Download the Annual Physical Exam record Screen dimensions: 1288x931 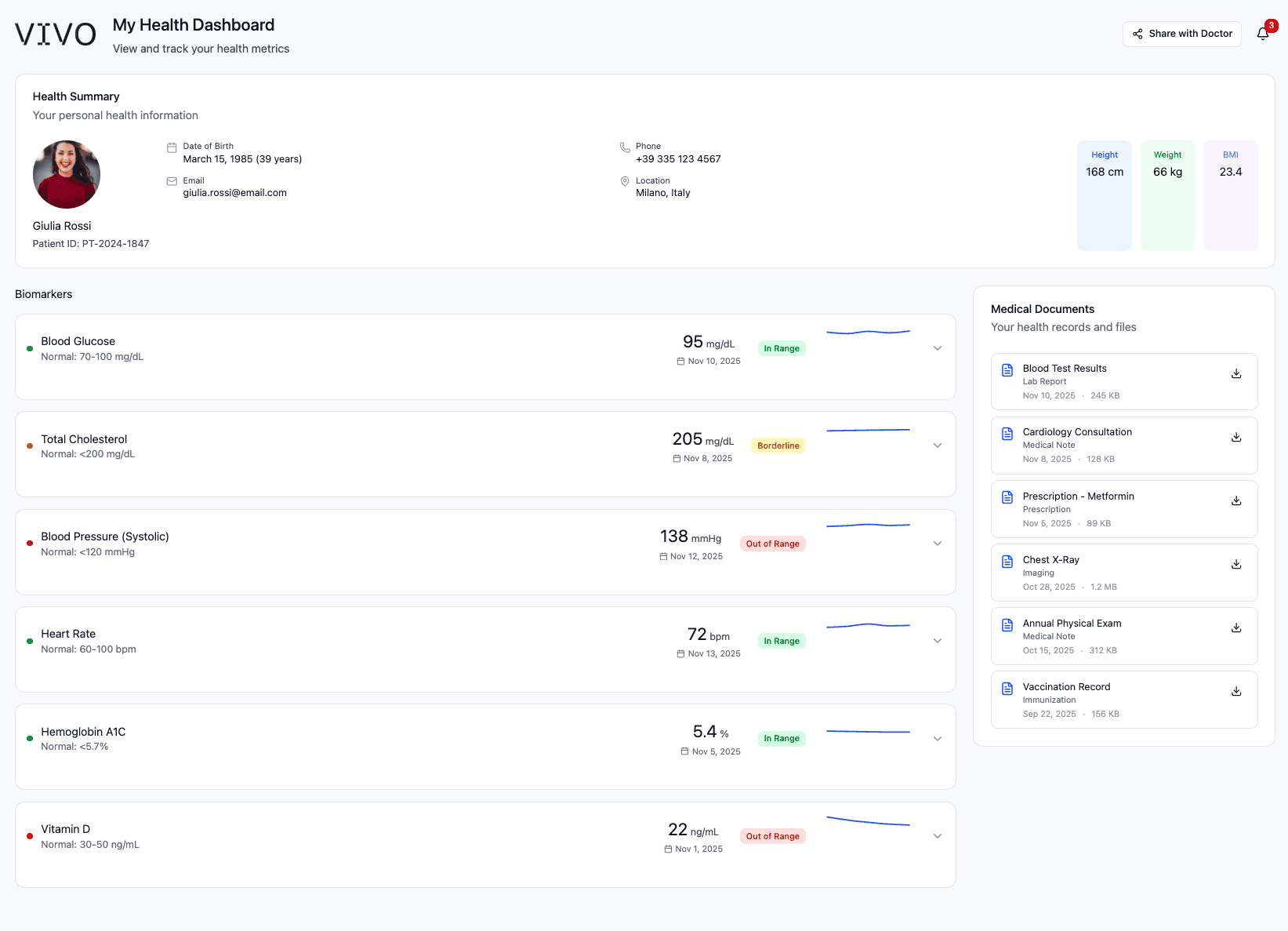[x=1236, y=627]
